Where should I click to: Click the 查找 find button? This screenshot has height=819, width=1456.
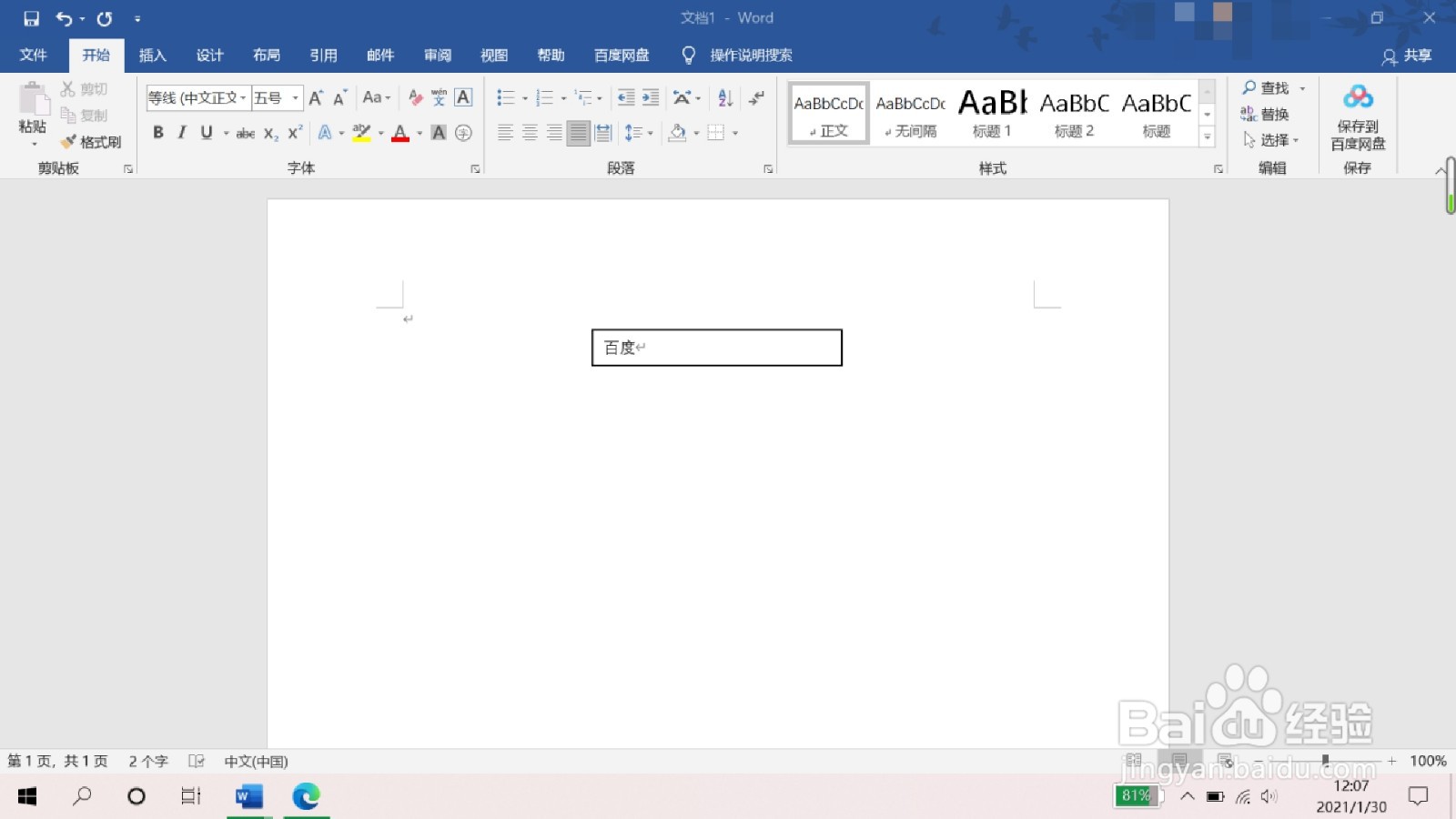[x=1266, y=88]
